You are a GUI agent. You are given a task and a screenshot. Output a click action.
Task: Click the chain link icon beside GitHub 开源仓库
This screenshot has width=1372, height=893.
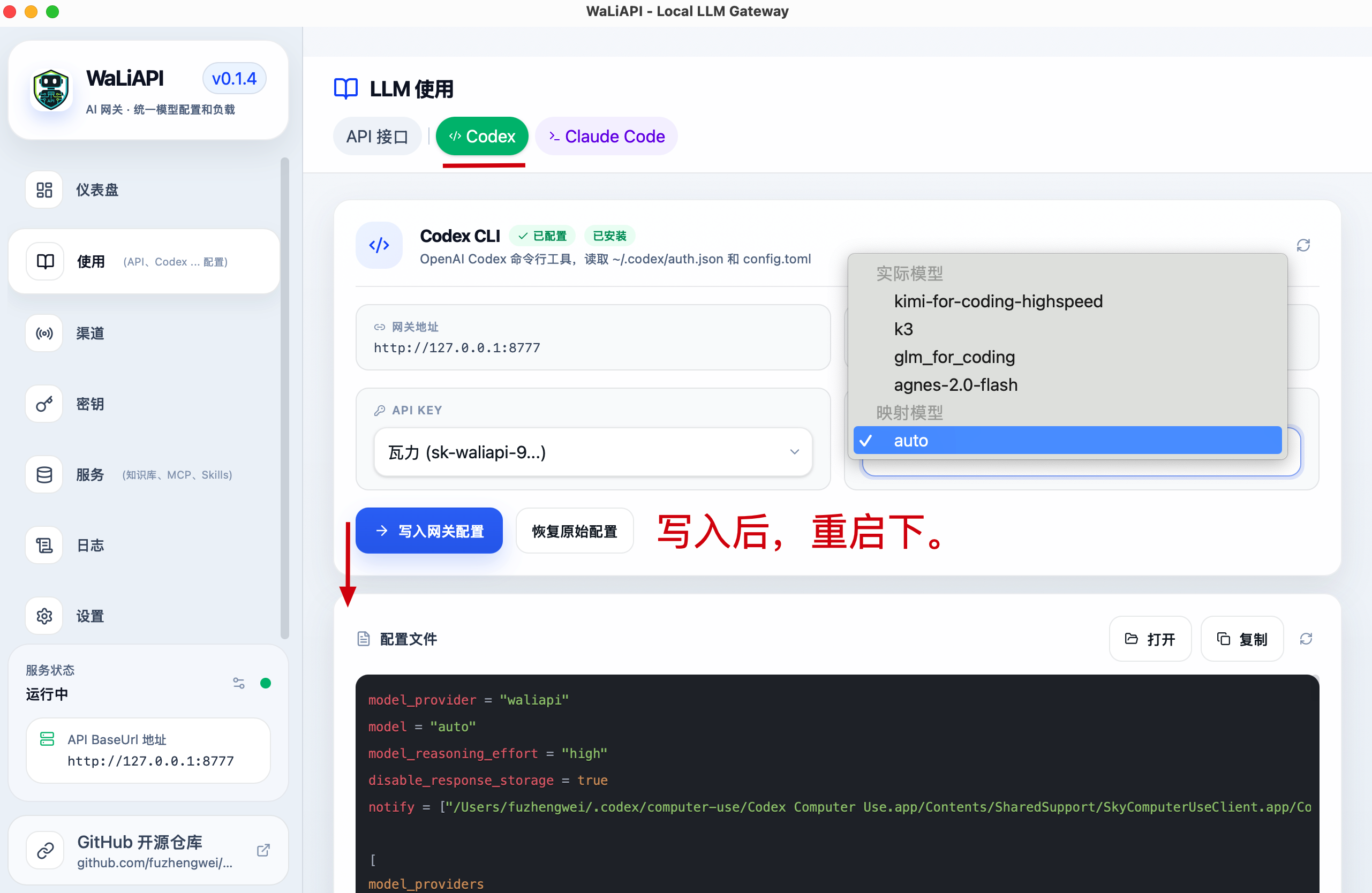click(46, 850)
